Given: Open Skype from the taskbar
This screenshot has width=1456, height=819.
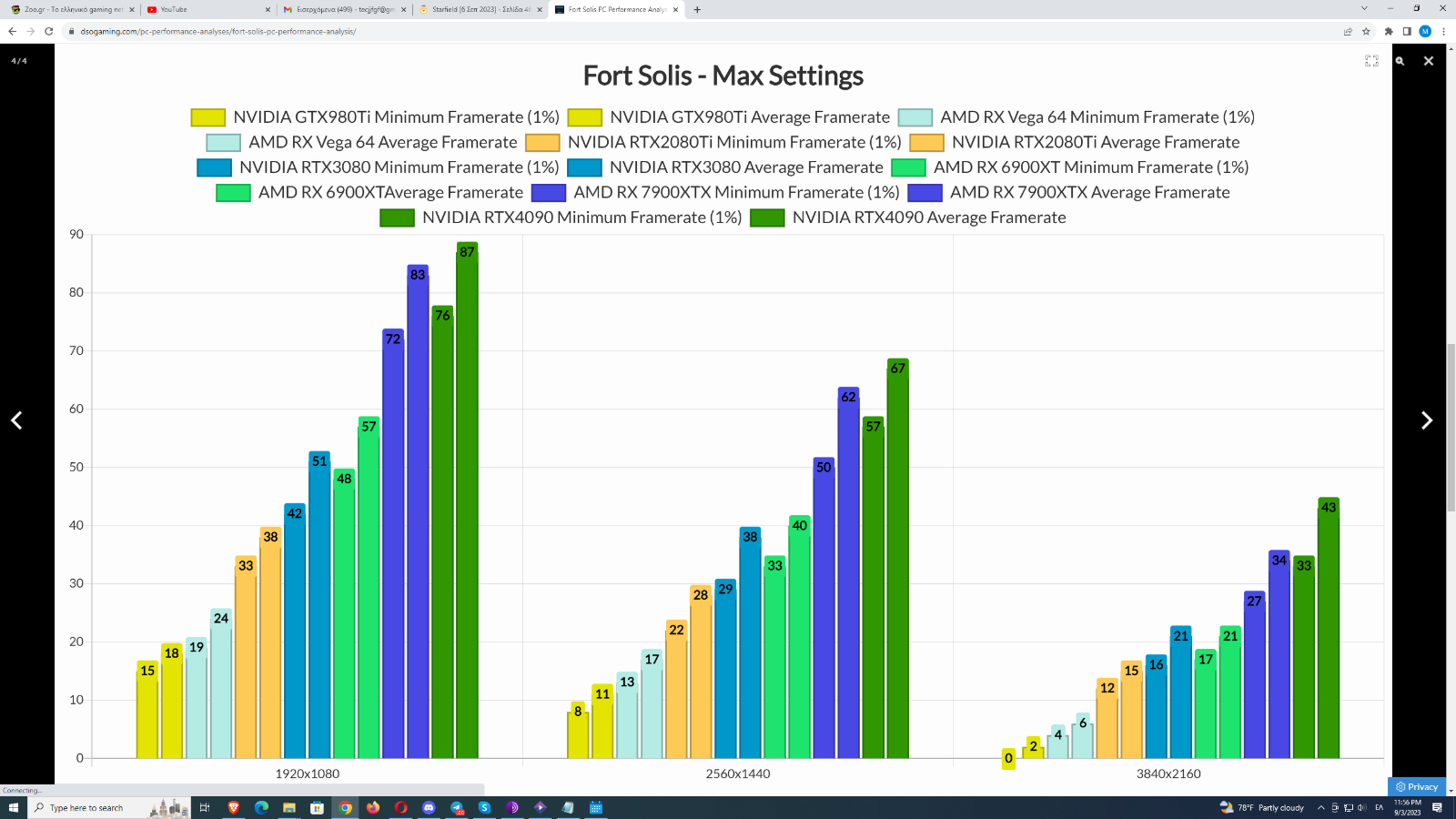Looking at the screenshot, I should pyautogui.click(x=484, y=807).
